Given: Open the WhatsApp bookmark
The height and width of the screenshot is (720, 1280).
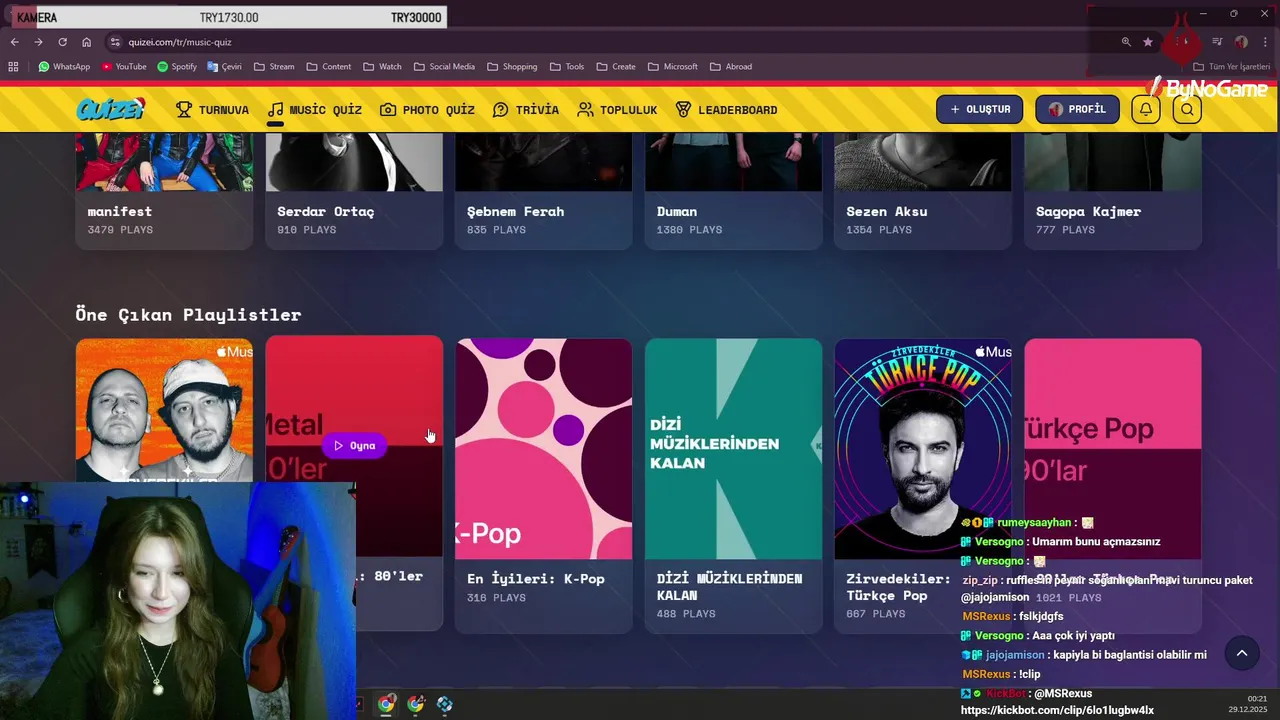Looking at the screenshot, I should pos(64,67).
